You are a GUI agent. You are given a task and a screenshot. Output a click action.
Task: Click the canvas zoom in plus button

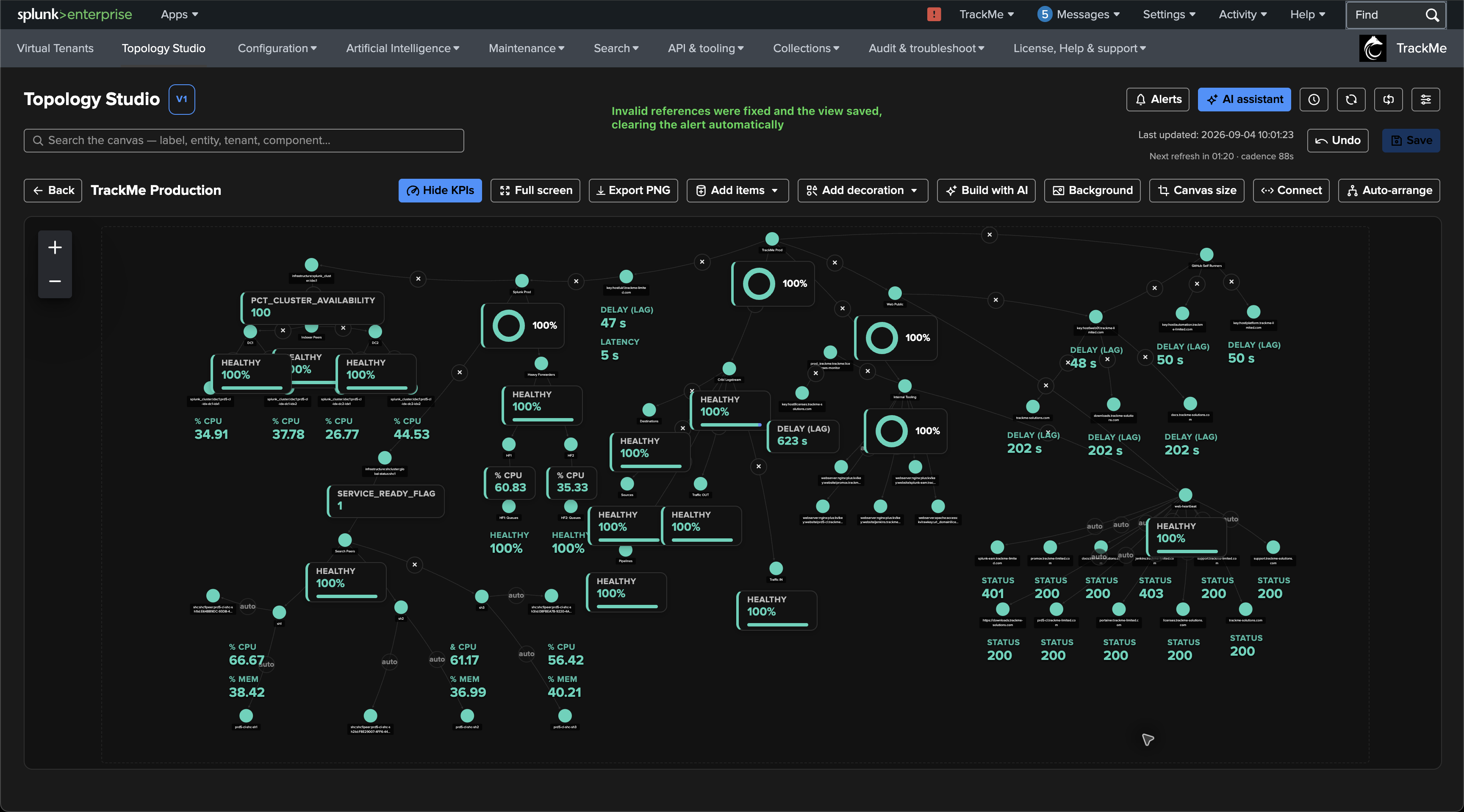pos(55,247)
